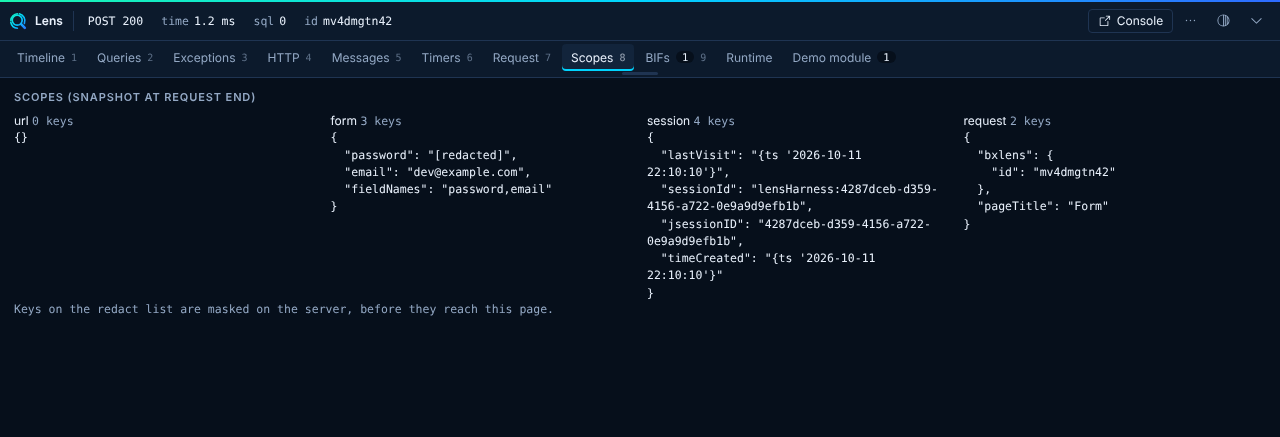Click the request id mv4dmgtn42 in header

[348, 21]
